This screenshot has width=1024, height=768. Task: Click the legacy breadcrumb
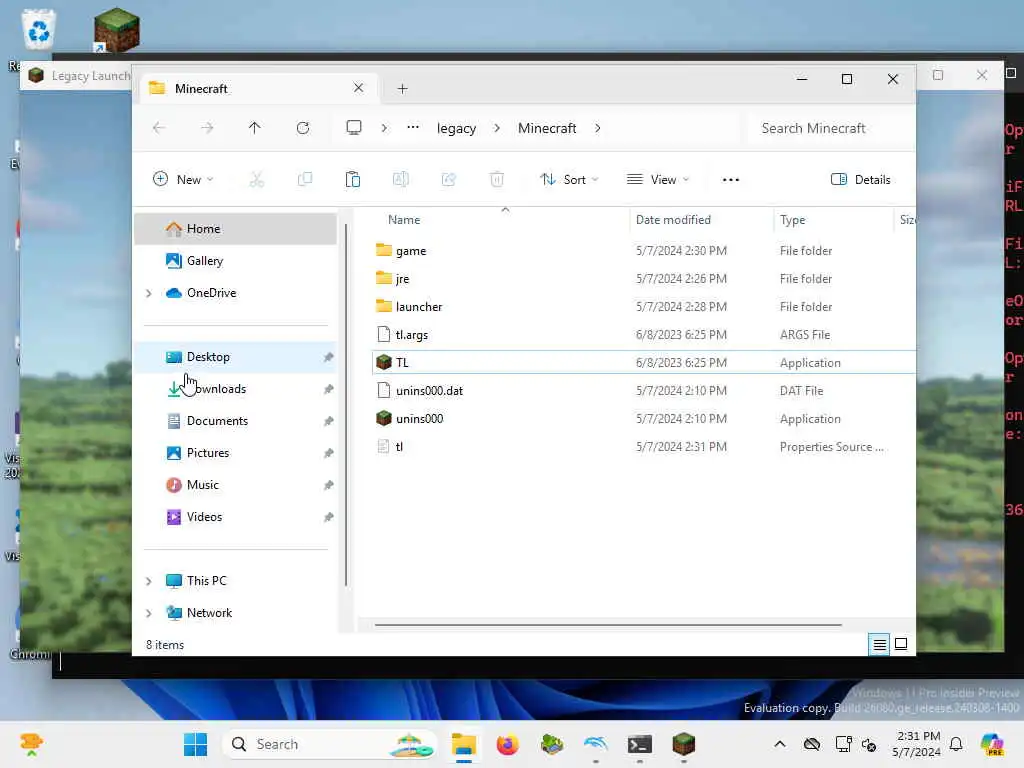pyautogui.click(x=456, y=128)
